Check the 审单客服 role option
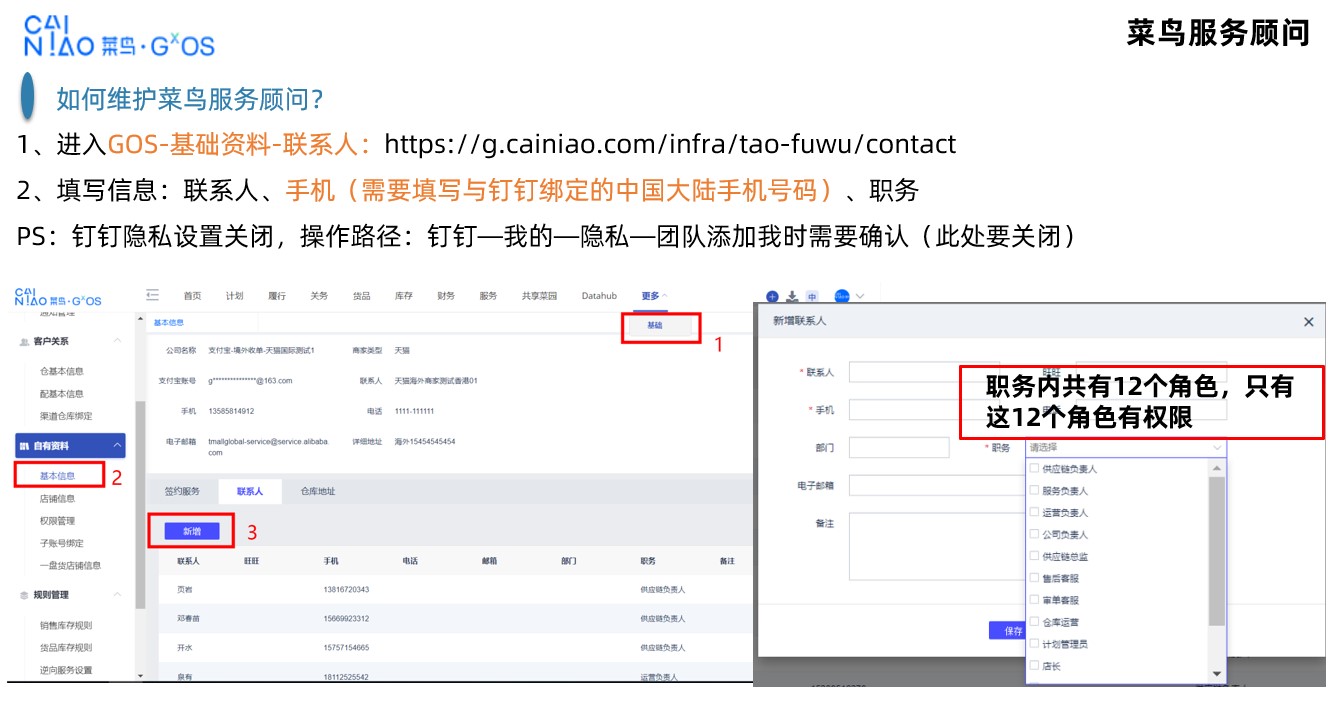The width and height of the screenshot is (1344, 708). point(1034,600)
